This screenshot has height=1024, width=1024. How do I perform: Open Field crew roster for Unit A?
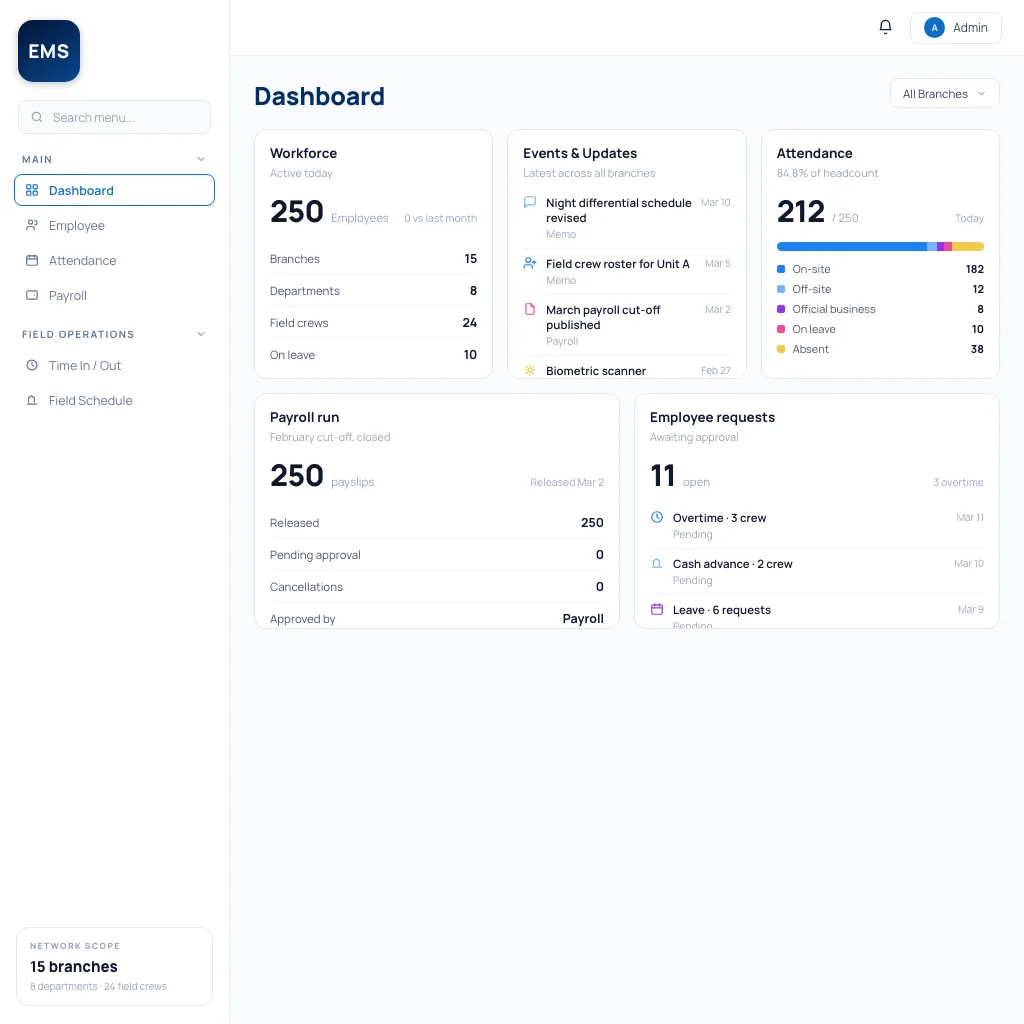point(626,272)
